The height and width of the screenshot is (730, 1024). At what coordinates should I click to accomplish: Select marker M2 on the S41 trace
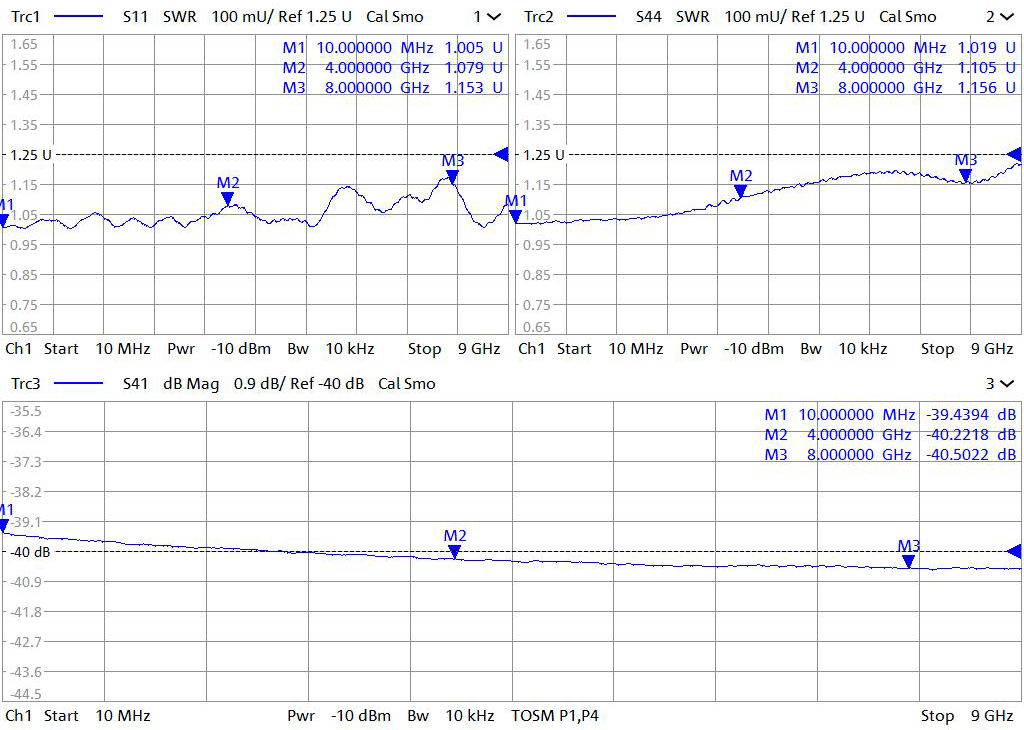tap(455, 549)
